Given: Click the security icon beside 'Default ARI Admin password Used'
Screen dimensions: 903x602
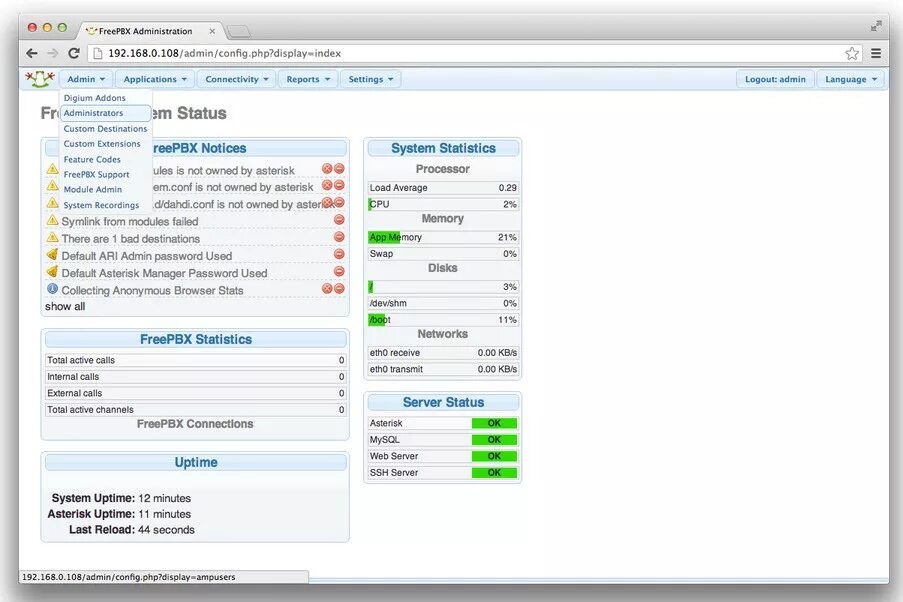Looking at the screenshot, I should click(52, 254).
